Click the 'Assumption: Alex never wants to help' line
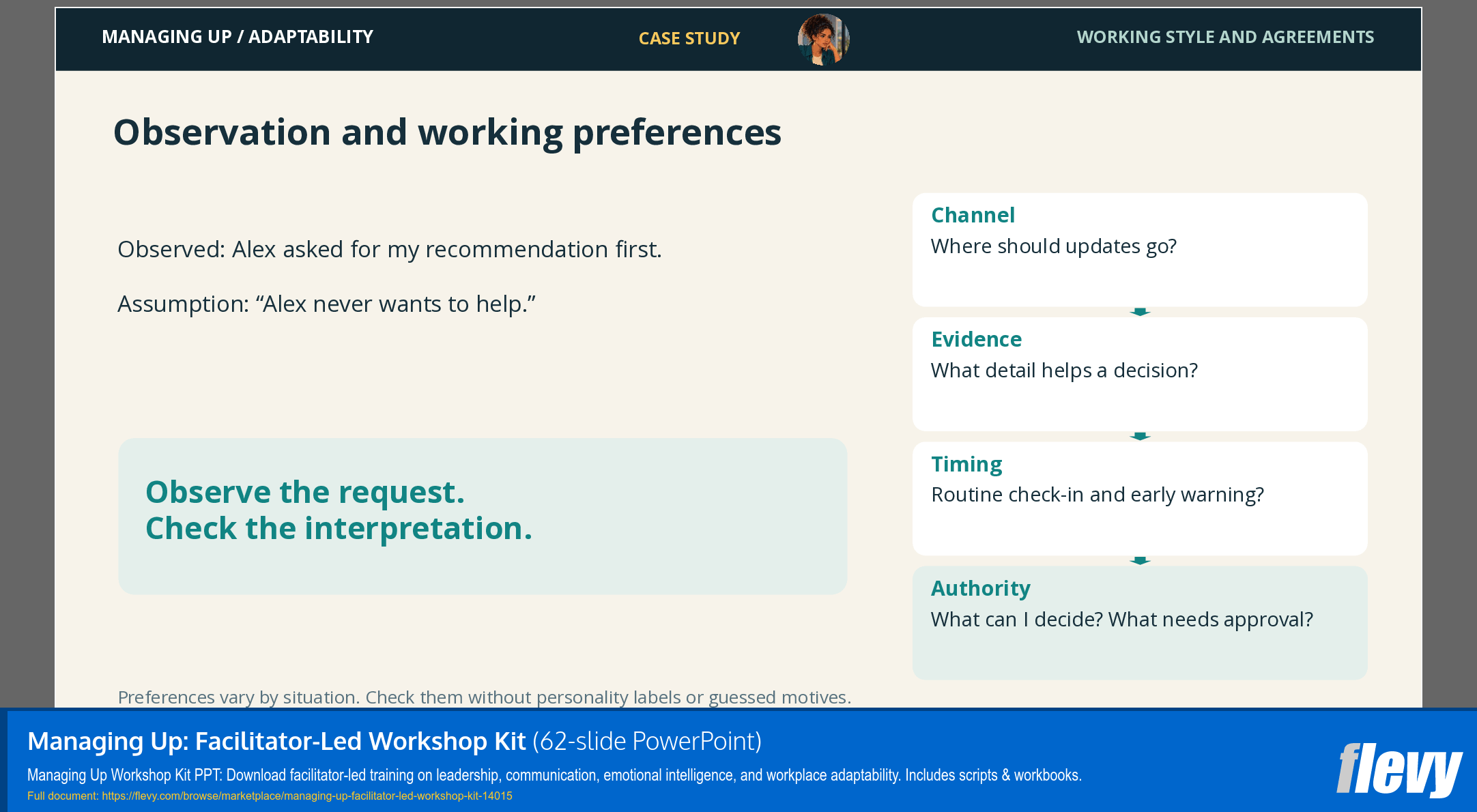The width and height of the screenshot is (1477, 812). (x=326, y=304)
